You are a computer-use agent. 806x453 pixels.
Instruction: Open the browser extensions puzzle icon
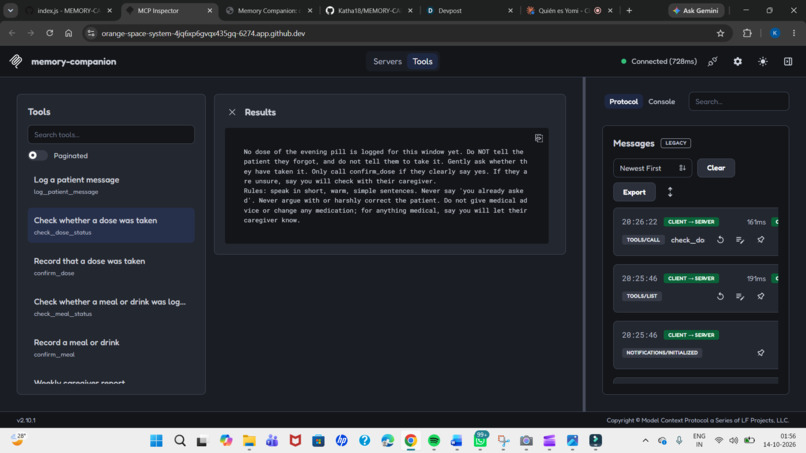tap(747, 33)
